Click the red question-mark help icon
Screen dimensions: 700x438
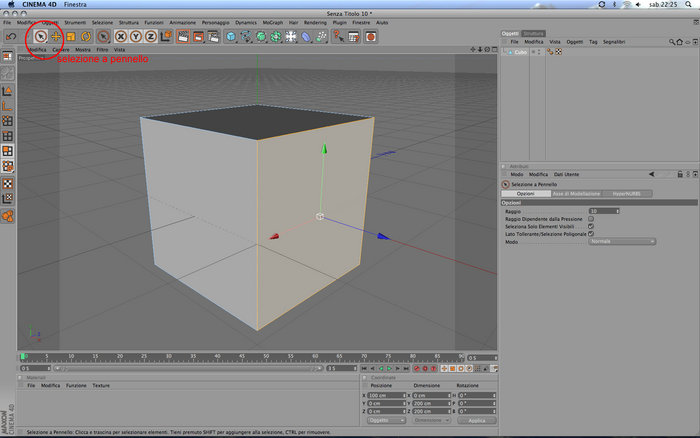(338, 36)
